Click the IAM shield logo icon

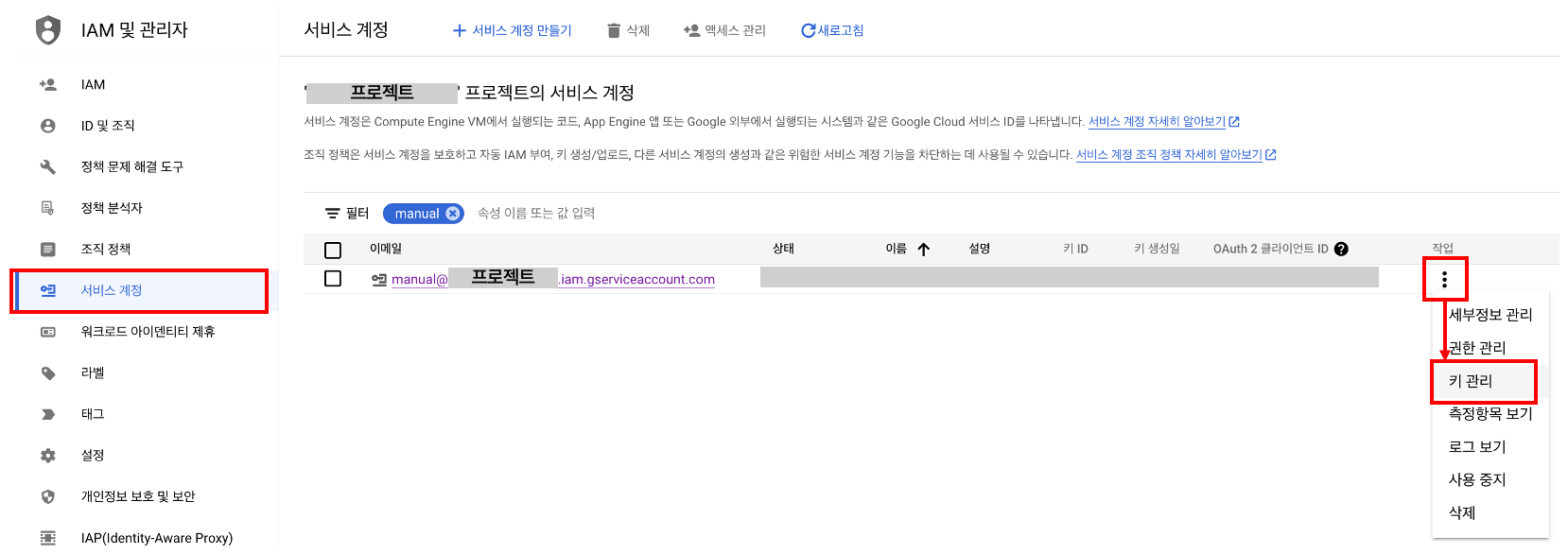[x=48, y=30]
